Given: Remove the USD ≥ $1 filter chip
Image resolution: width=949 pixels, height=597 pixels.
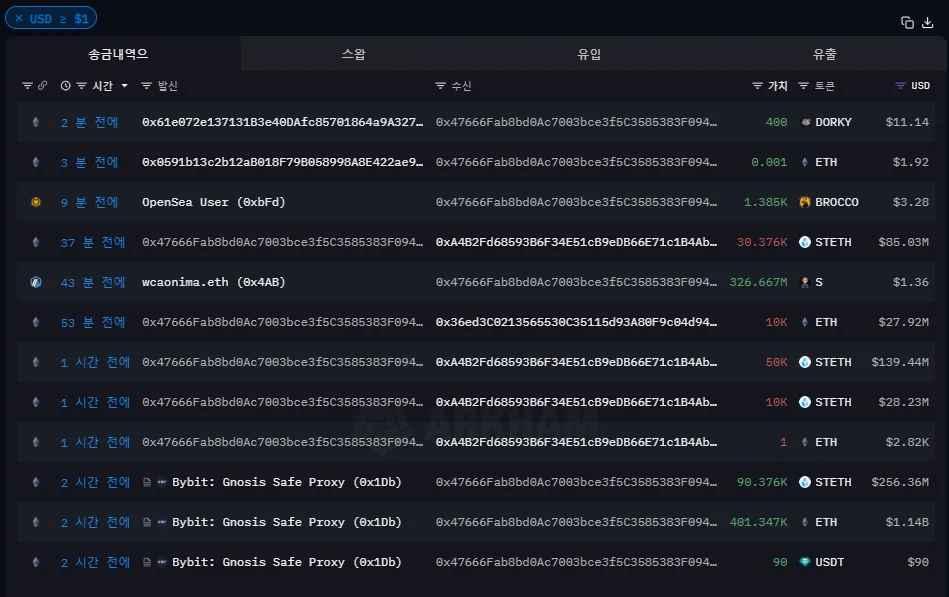Looking at the screenshot, I should [x=19, y=18].
